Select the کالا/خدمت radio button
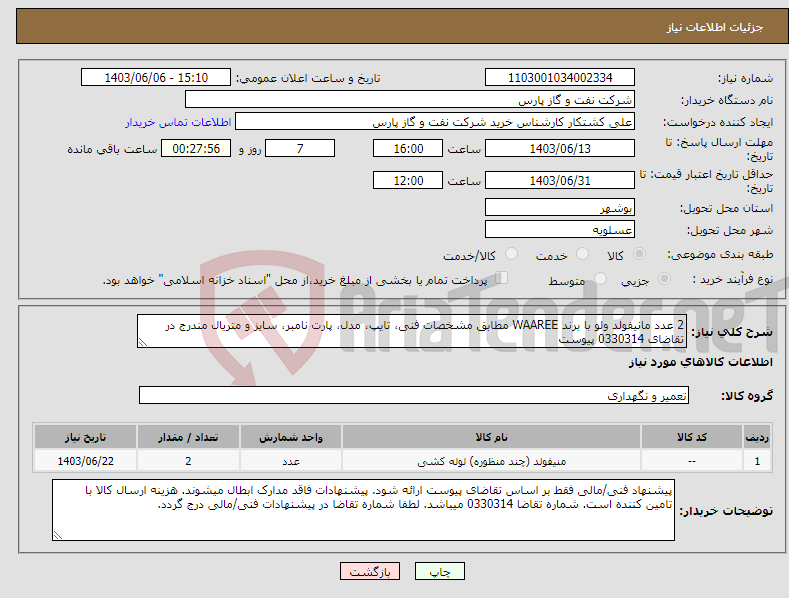789x598 pixels. point(511,254)
